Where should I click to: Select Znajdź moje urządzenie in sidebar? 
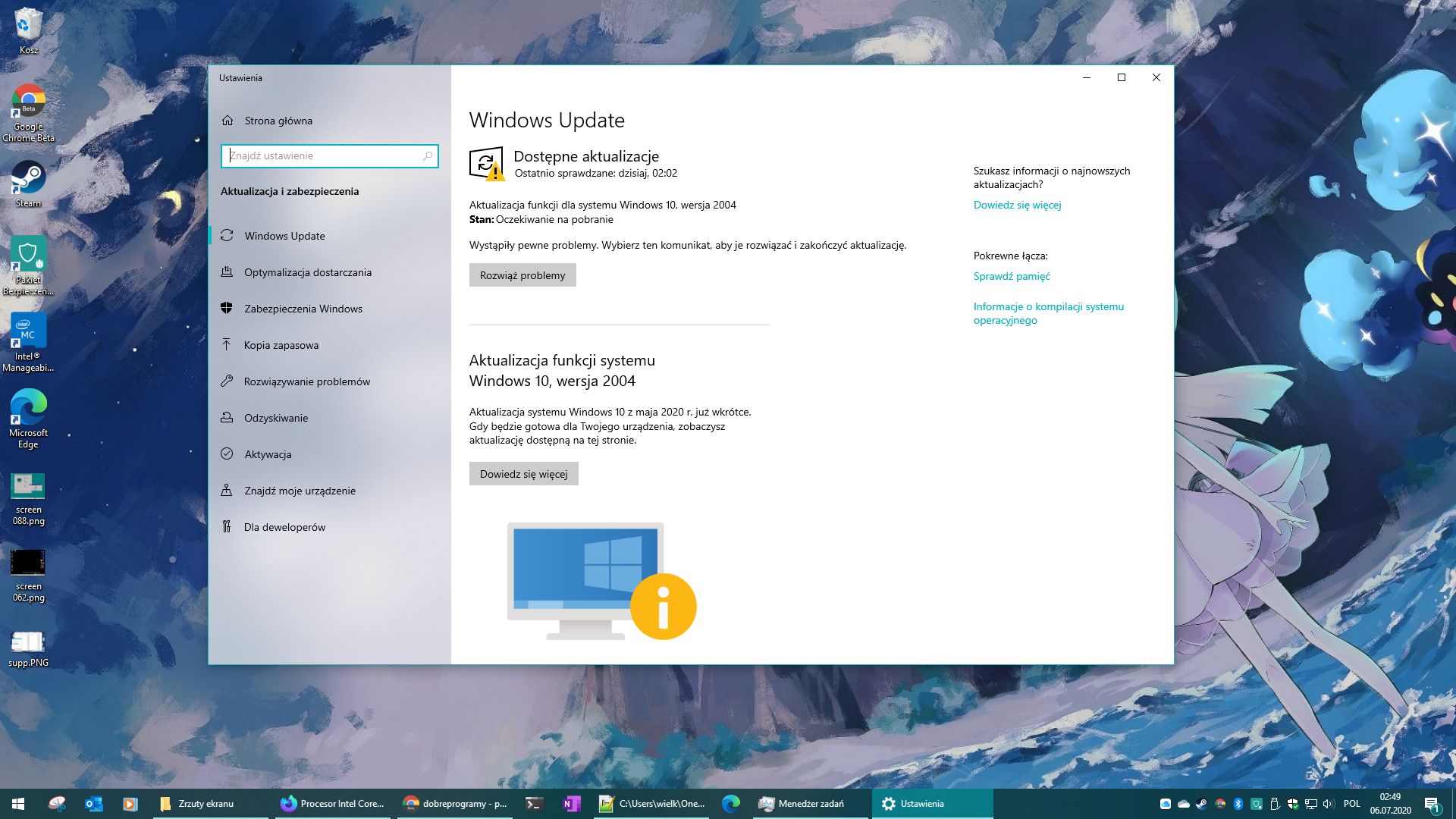pyautogui.click(x=300, y=491)
